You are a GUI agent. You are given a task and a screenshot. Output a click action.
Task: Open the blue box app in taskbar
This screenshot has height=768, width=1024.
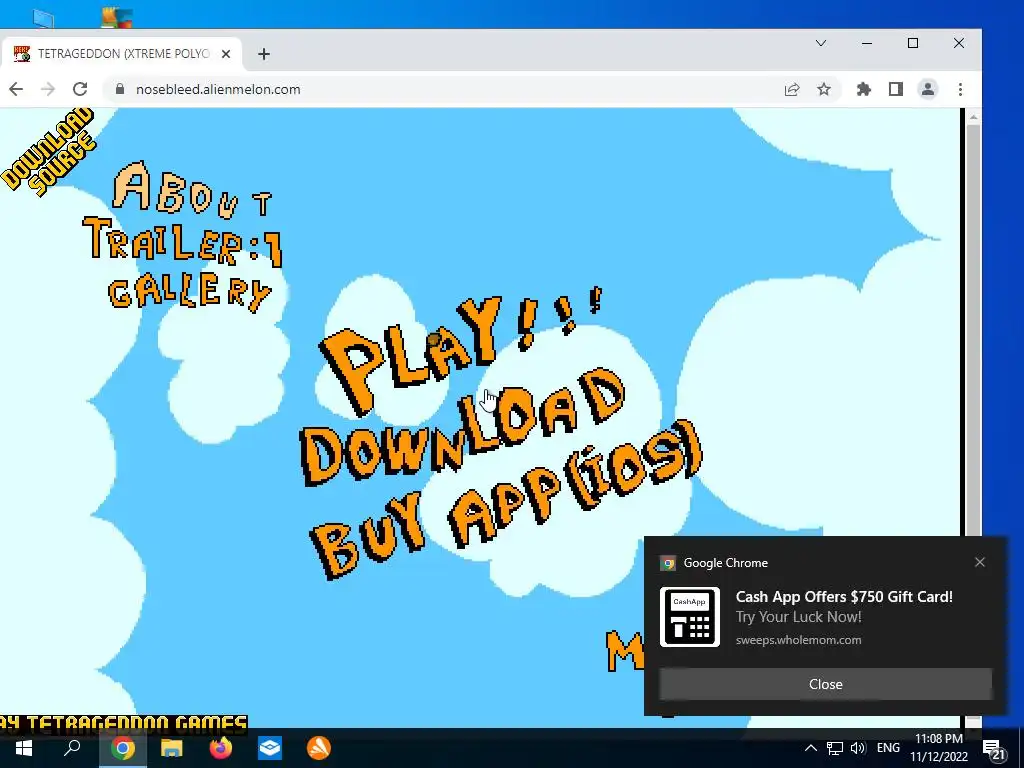click(270, 748)
